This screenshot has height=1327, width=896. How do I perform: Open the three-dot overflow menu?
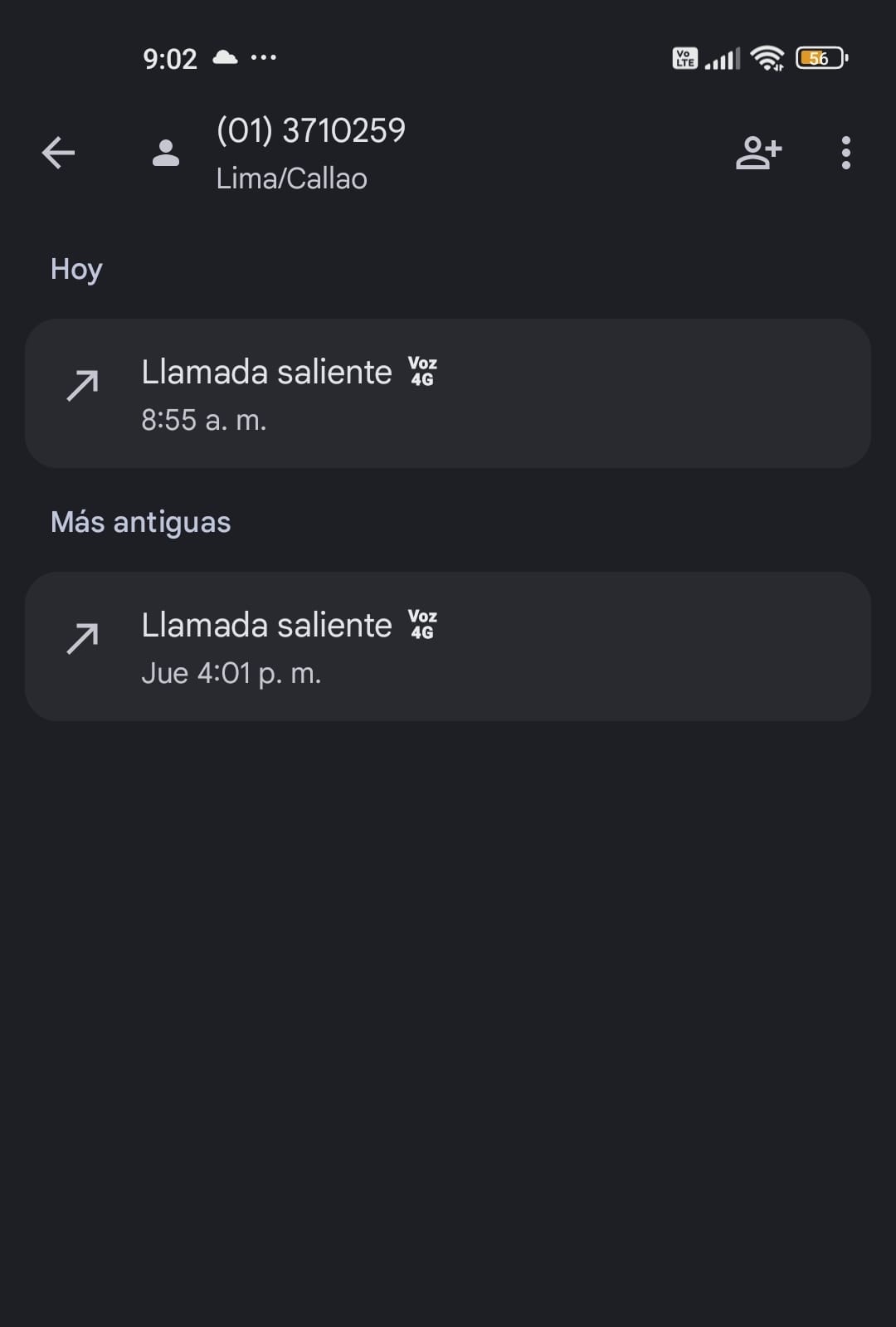pos(845,153)
